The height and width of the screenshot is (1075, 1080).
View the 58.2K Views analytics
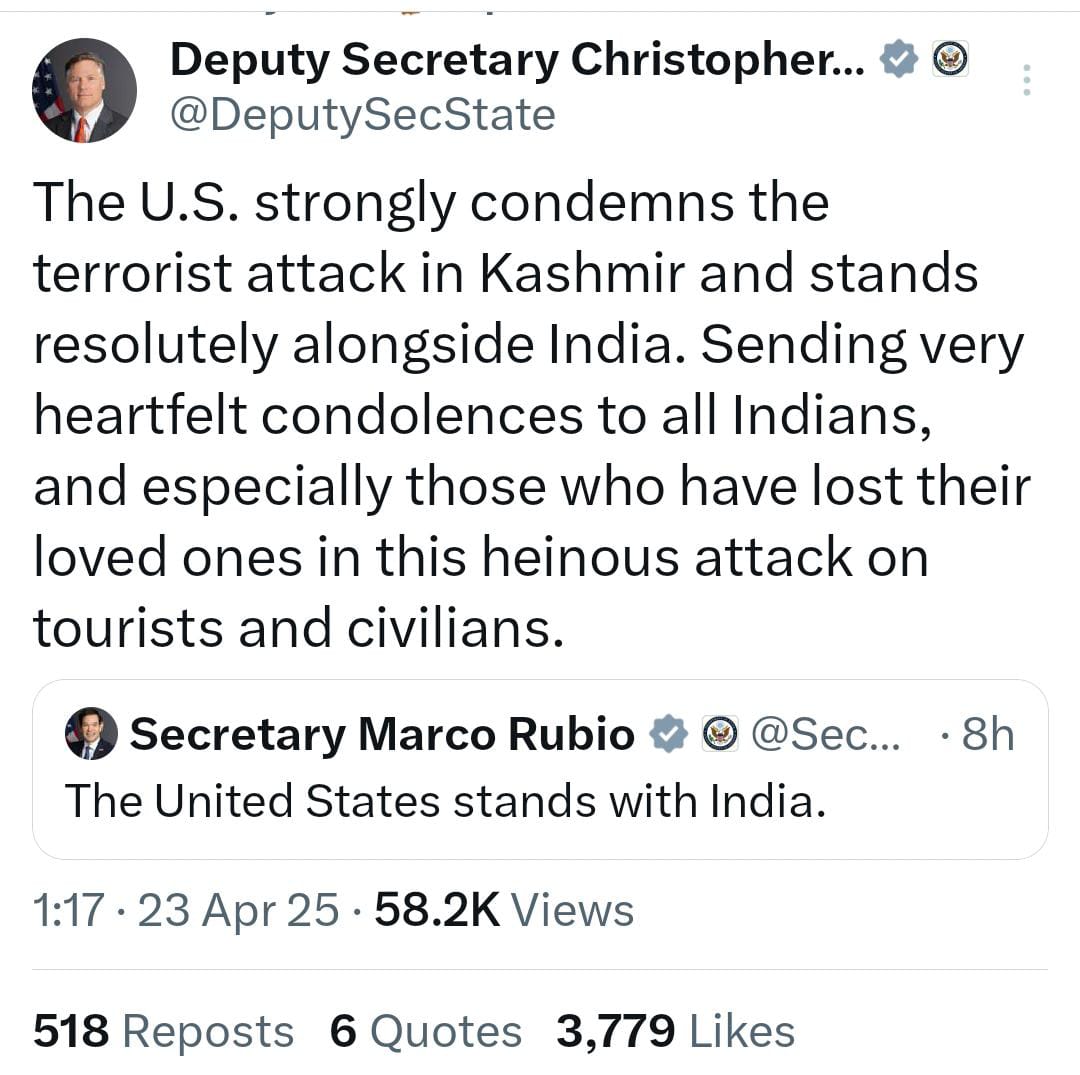pyautogui.click(x=504, y=910)
